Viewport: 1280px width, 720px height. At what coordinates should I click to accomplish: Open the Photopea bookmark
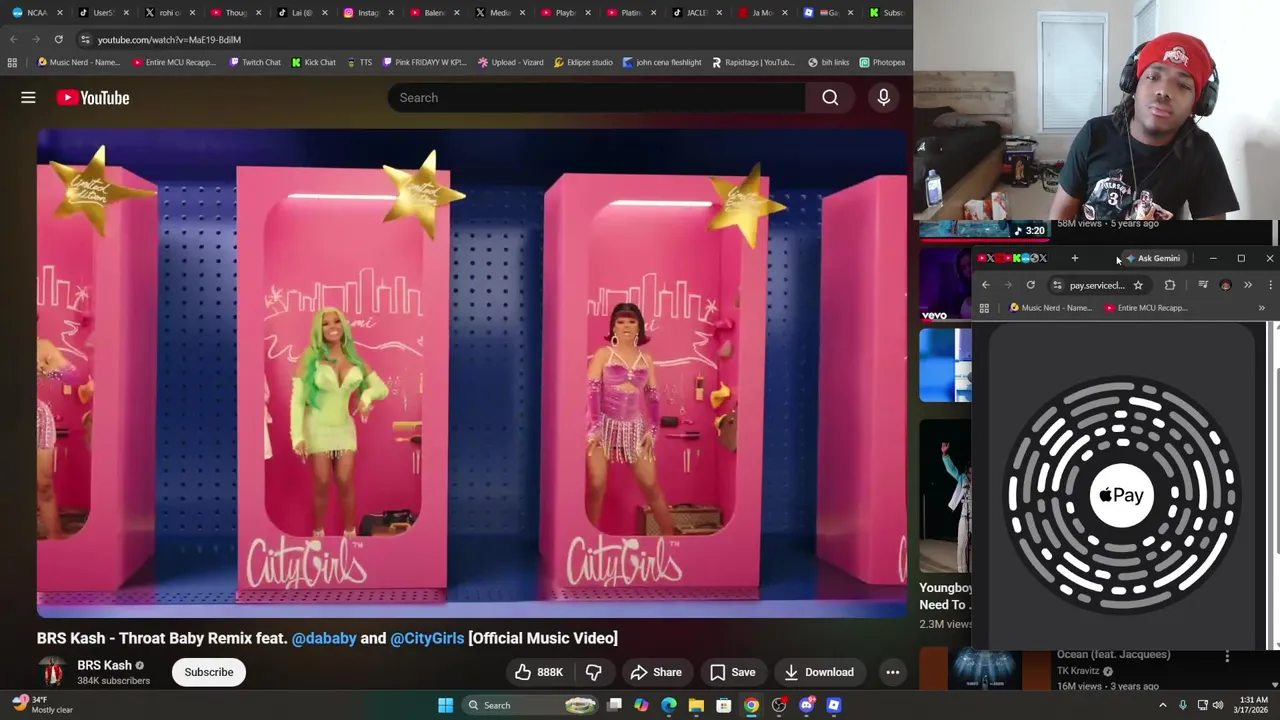point(882,62)
